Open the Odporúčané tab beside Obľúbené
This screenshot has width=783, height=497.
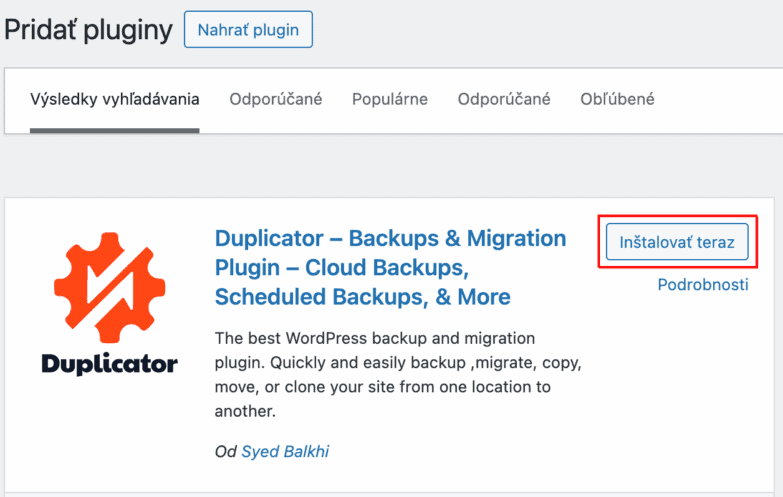504,99
